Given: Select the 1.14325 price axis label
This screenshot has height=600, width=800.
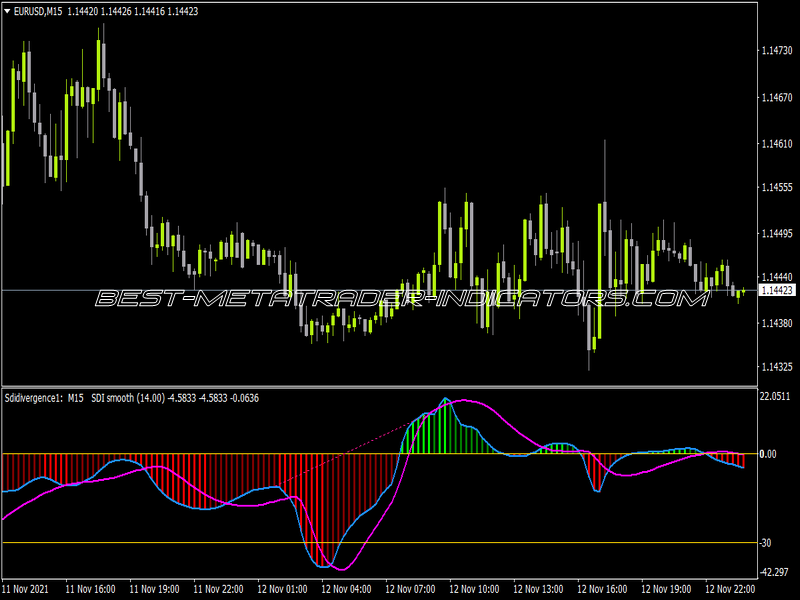Looking at the screenshot, I should point(777,367).
